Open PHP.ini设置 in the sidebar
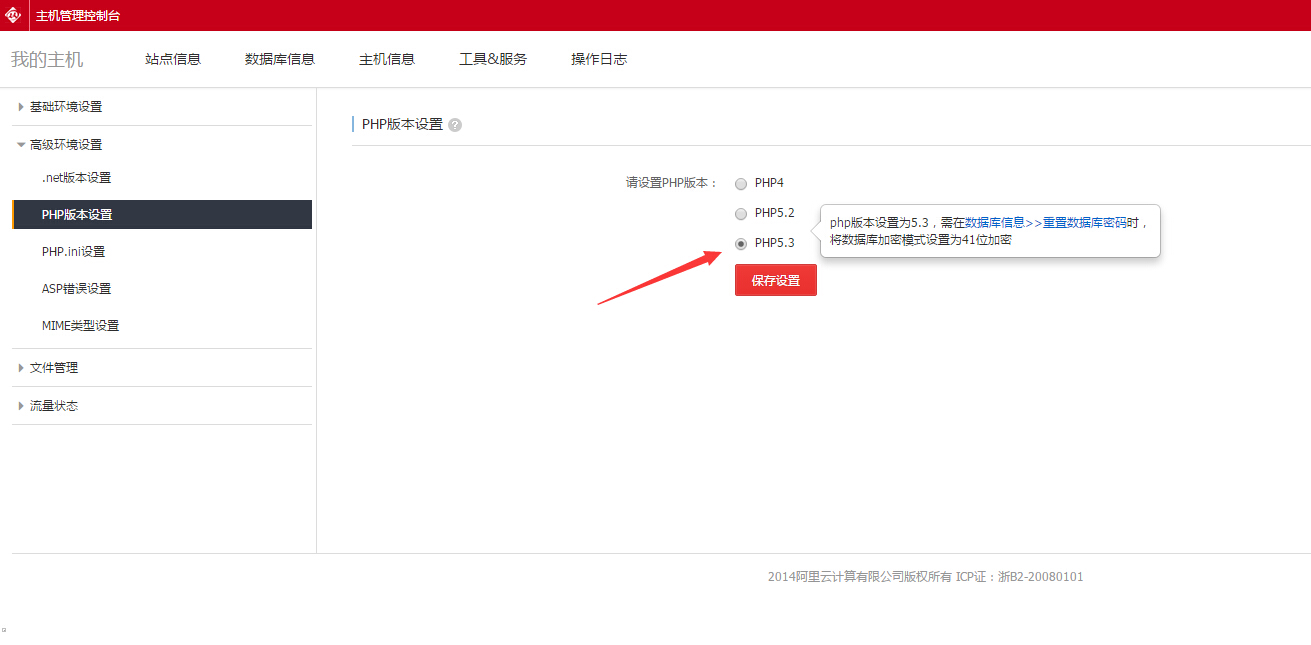 point(73,252)
